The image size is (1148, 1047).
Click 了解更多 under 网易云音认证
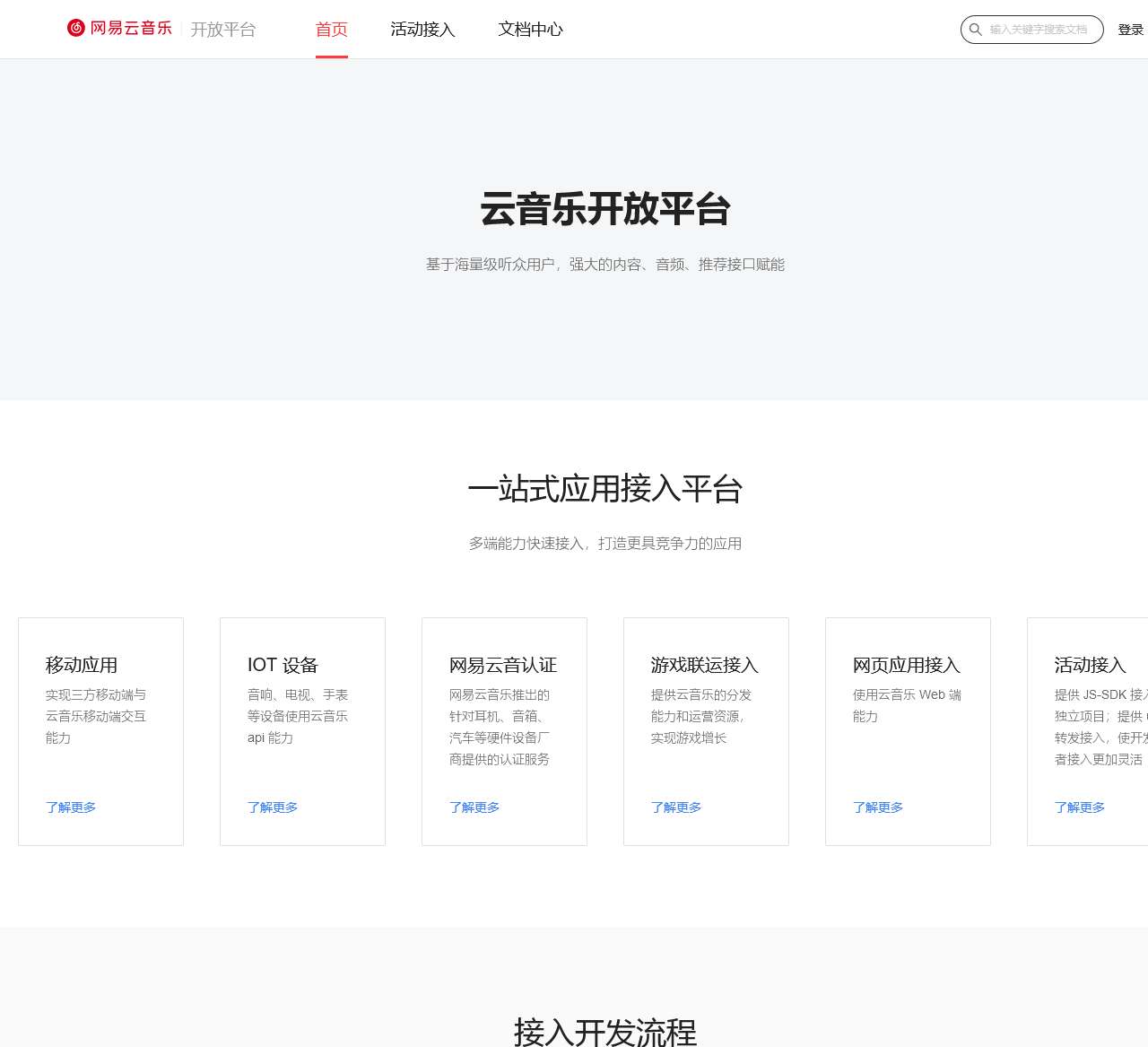tap(474, 807)
